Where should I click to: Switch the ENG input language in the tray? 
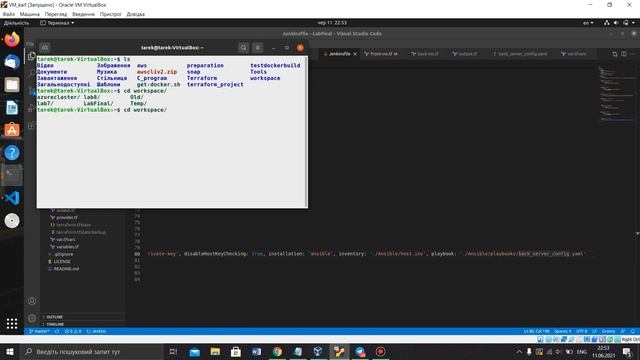point(582,351)
